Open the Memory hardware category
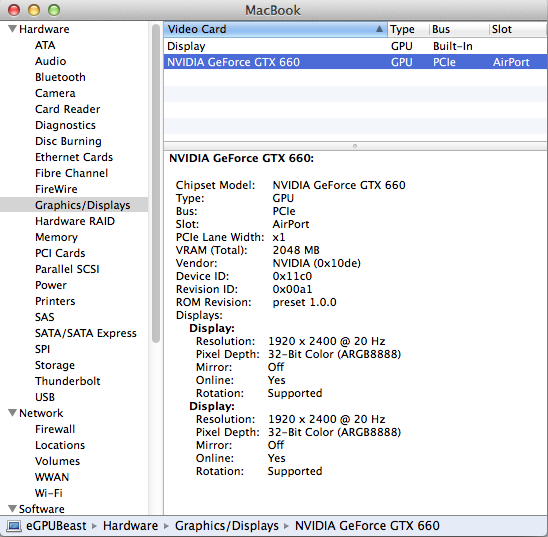This screenshot has width=548, height=537. coord(56,237)
